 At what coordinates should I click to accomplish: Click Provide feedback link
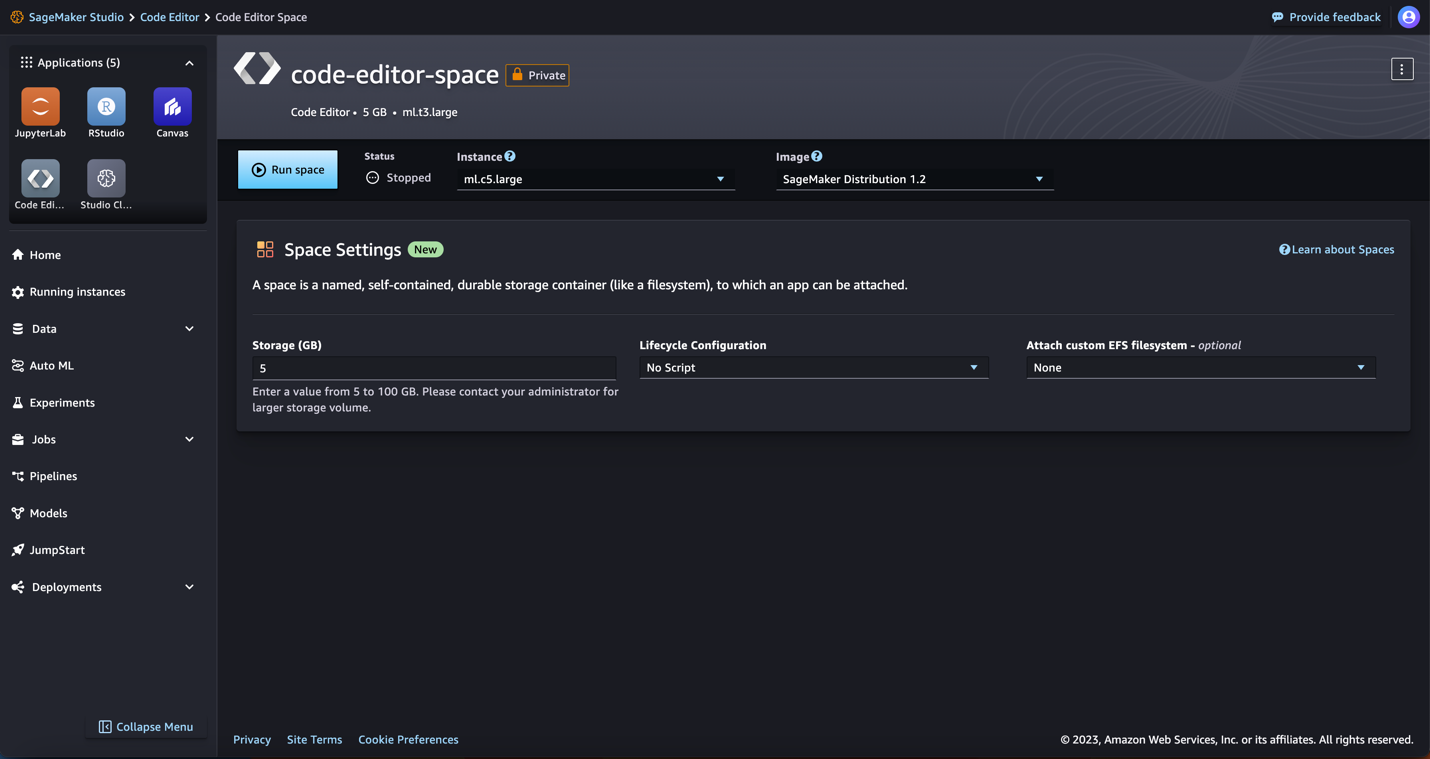[1326, 17]
